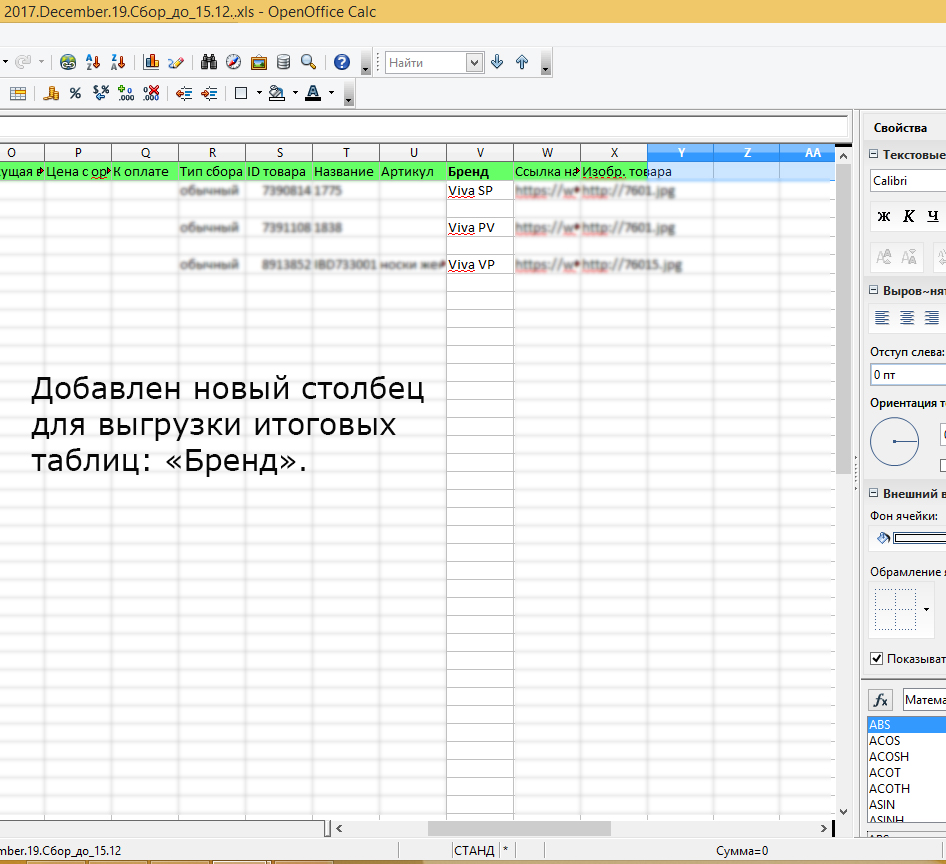Click the Delete Decimal Place icon
Screen dimensions: 946x864
(152, 93)
